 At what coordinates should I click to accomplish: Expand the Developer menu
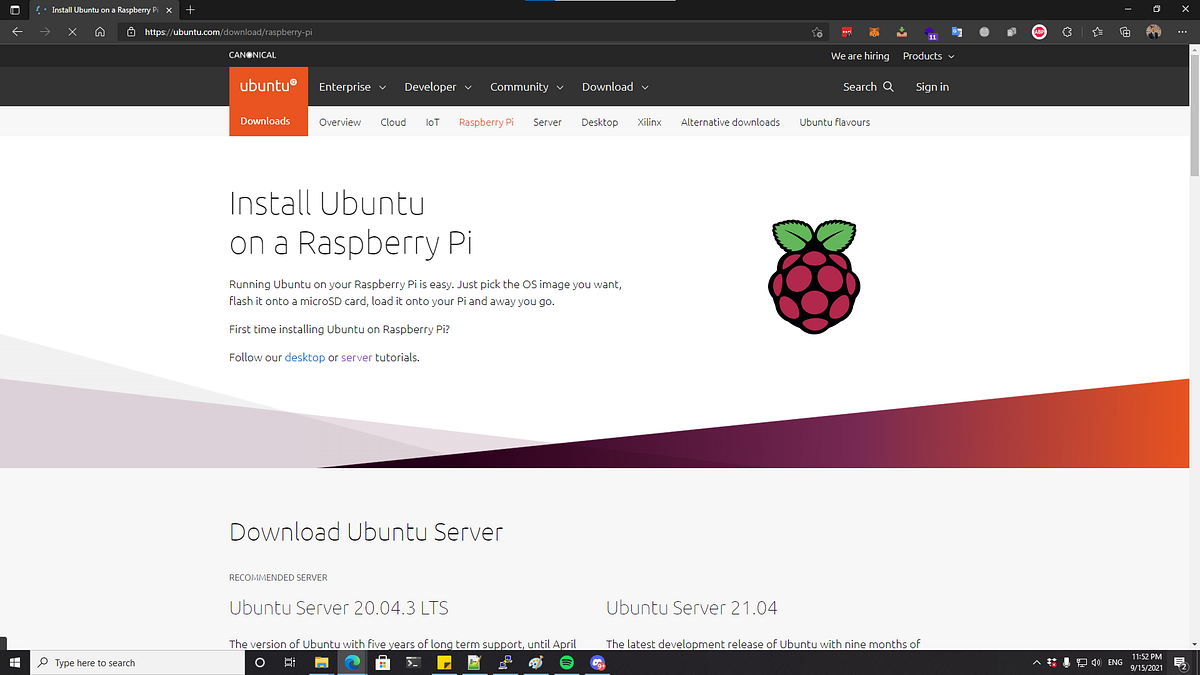tap(438, 87)
